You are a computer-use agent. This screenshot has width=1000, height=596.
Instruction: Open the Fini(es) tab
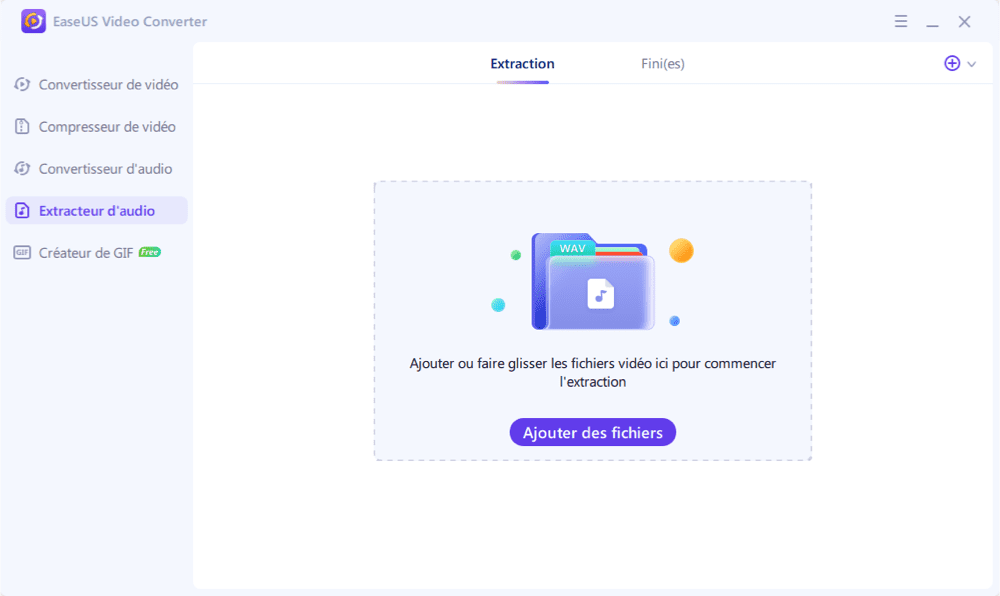662,64
